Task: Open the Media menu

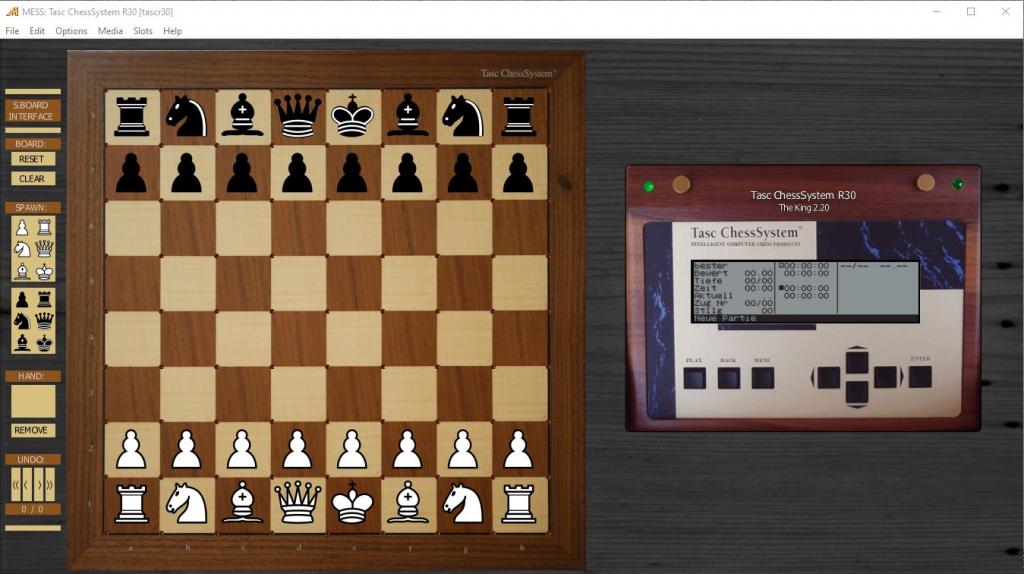Action: tap(110, 31)
